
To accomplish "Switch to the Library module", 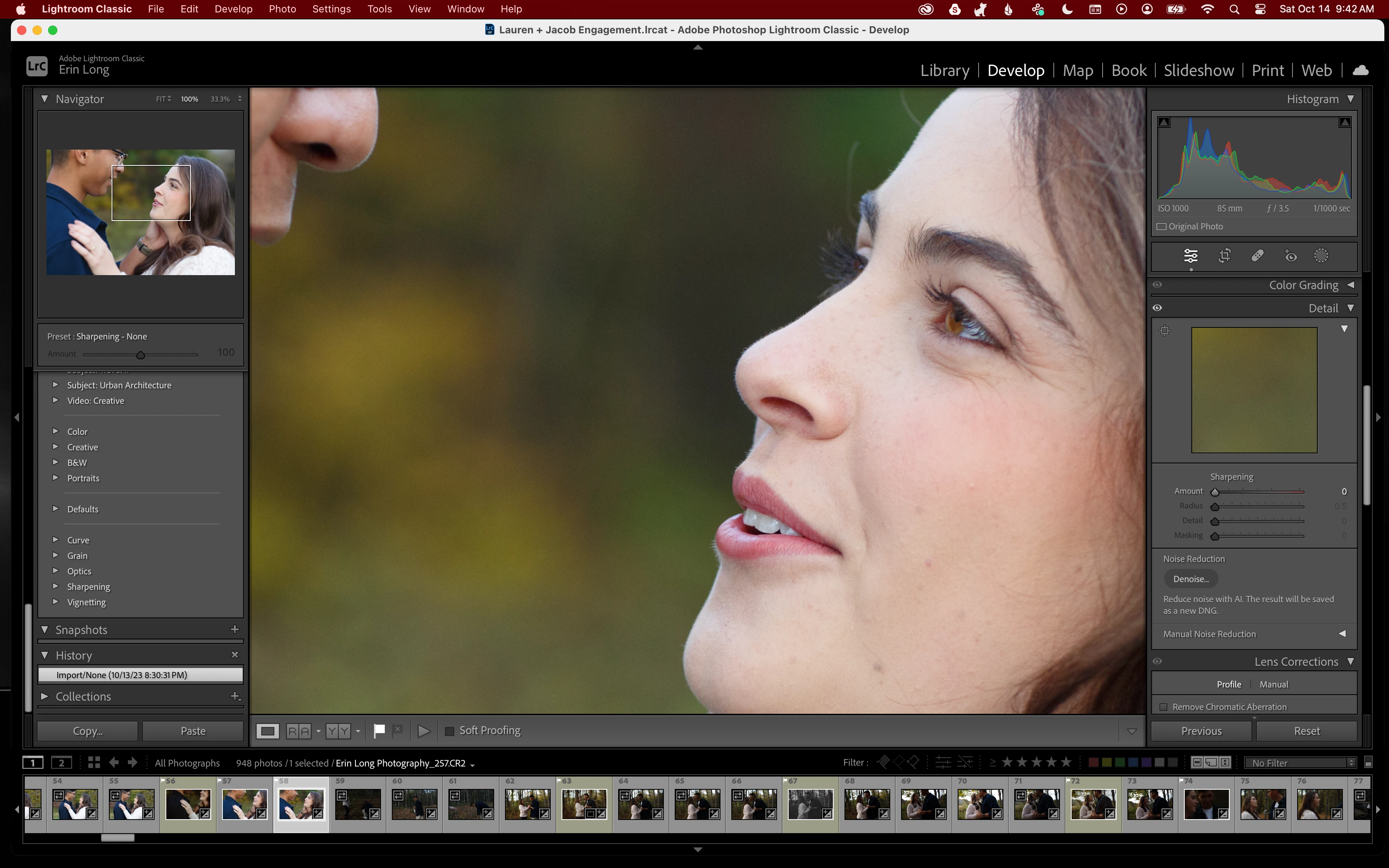I will click(x=944, y=71).
